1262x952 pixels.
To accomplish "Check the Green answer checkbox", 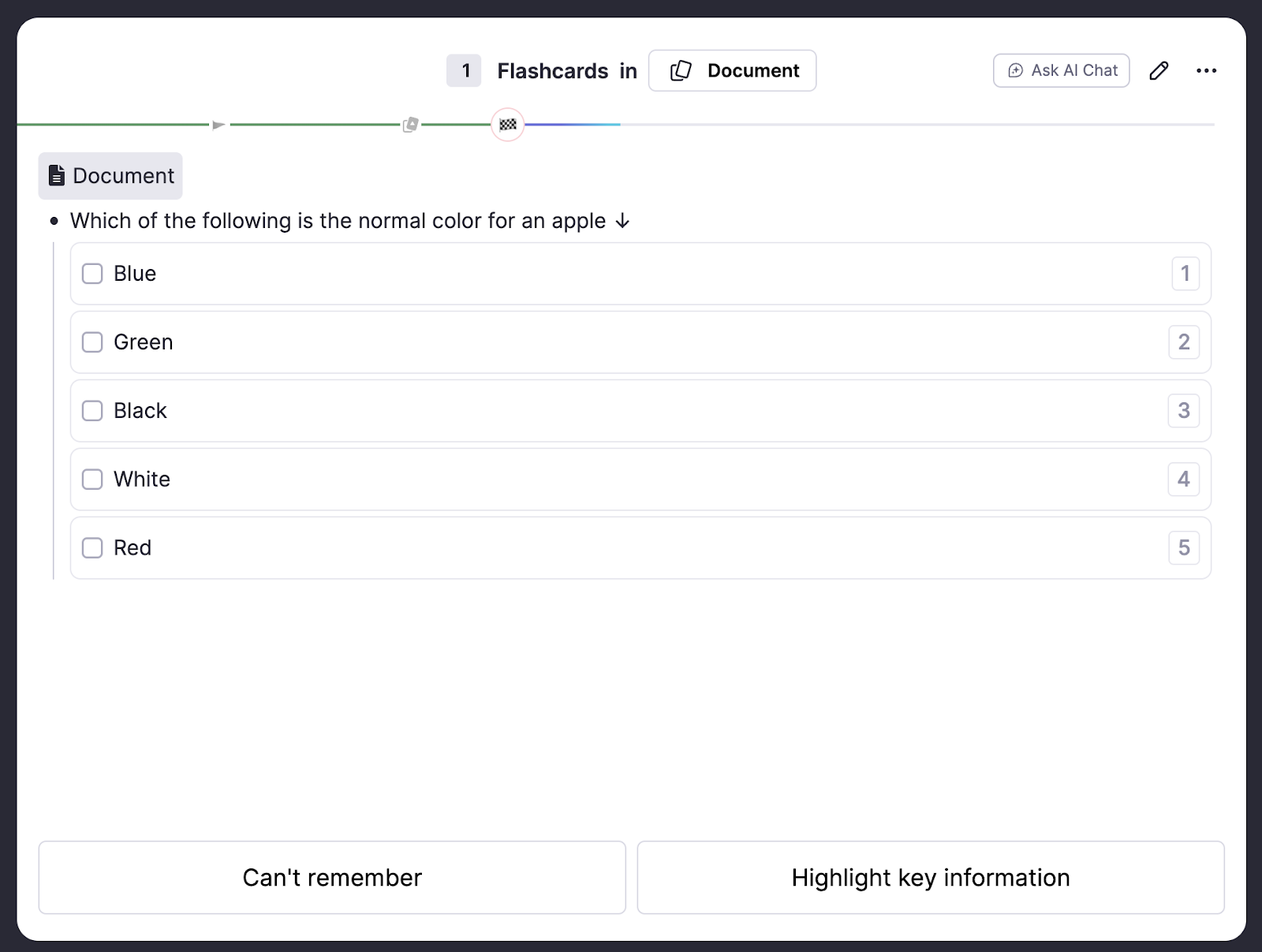I will click(x=93, y=342).
